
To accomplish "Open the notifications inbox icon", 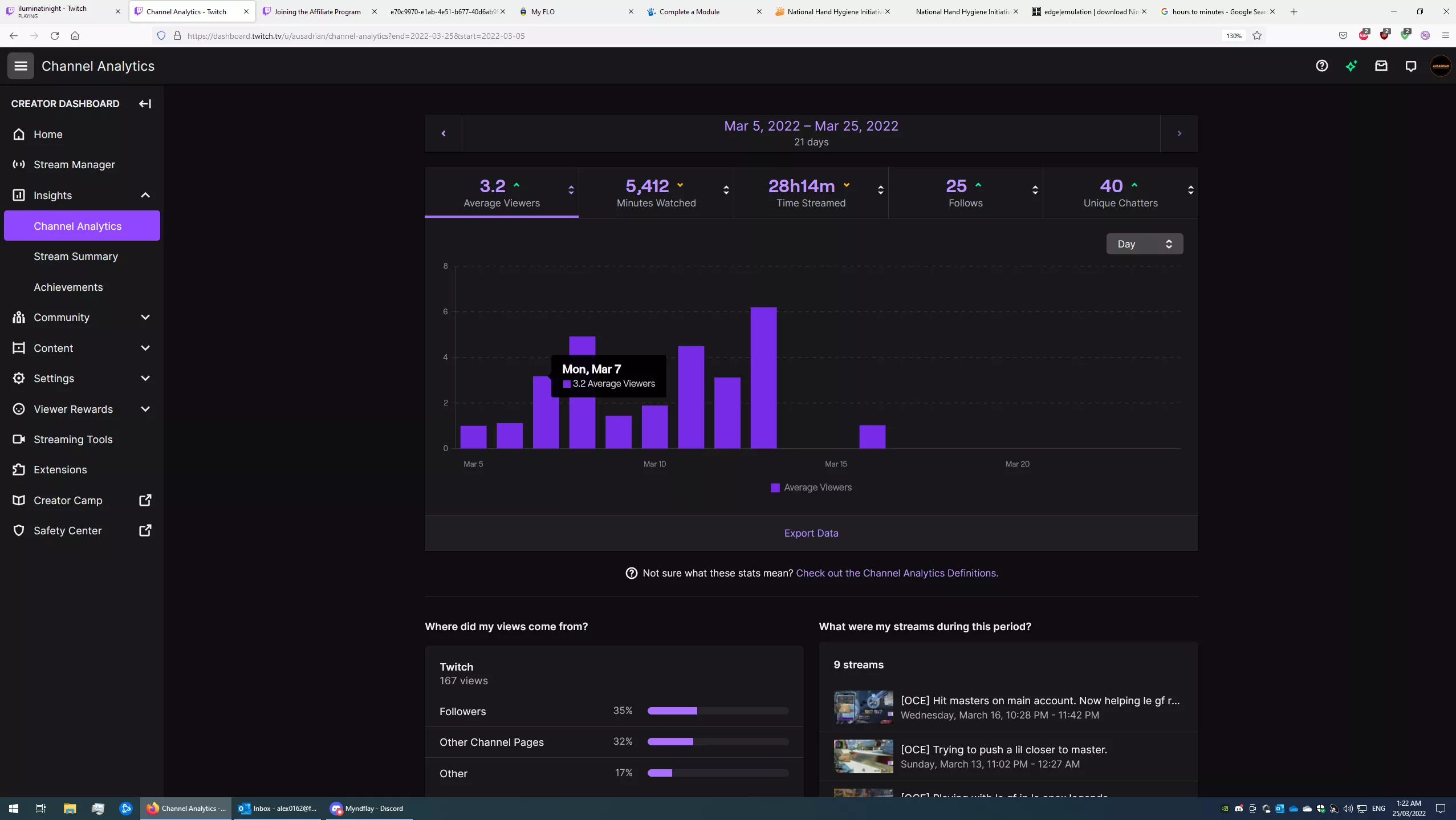I will [x=1380, y=66].
